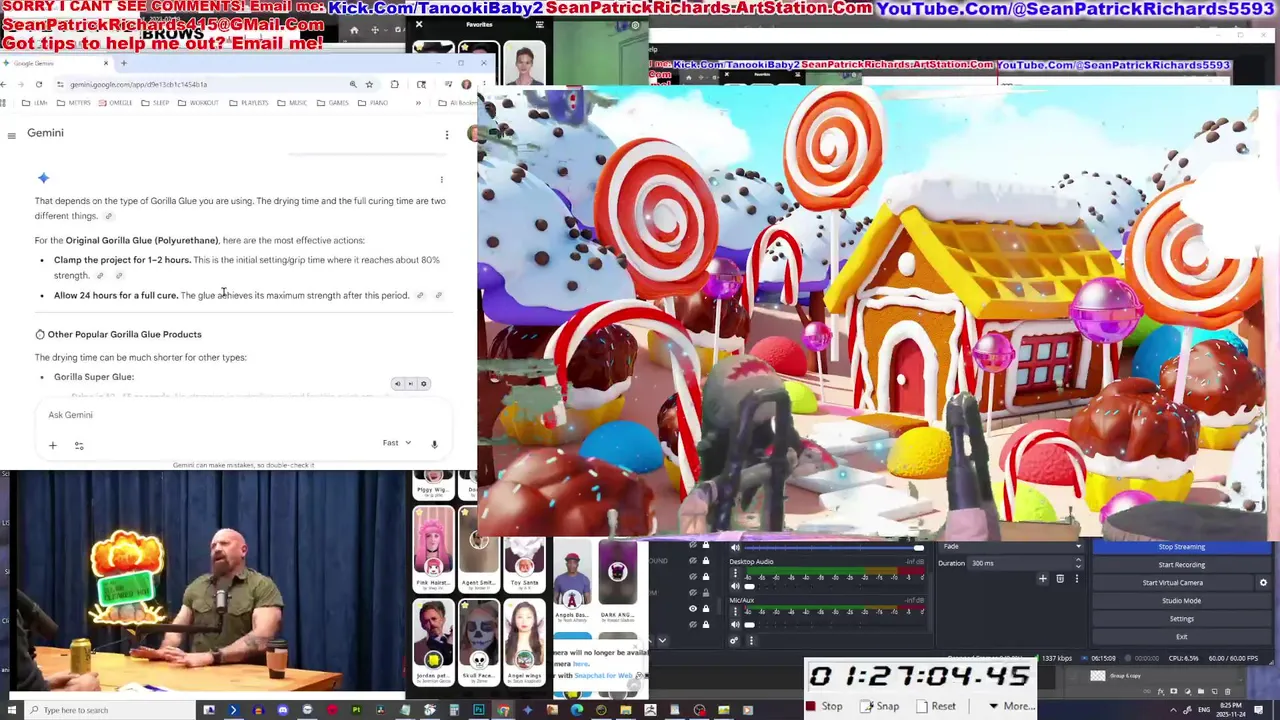Select 'Group 6 copy' layer in Photoshop

coord(1124,676)
